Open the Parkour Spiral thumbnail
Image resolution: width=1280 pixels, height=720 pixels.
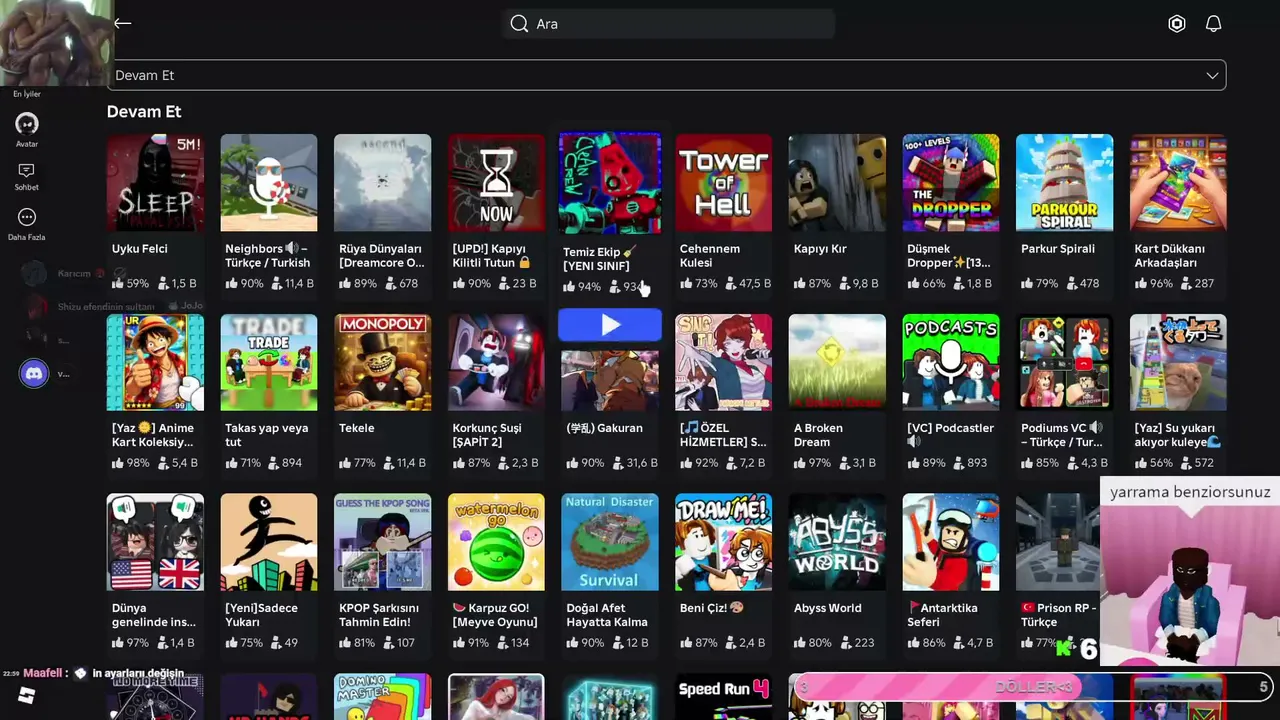(1065, 183)
